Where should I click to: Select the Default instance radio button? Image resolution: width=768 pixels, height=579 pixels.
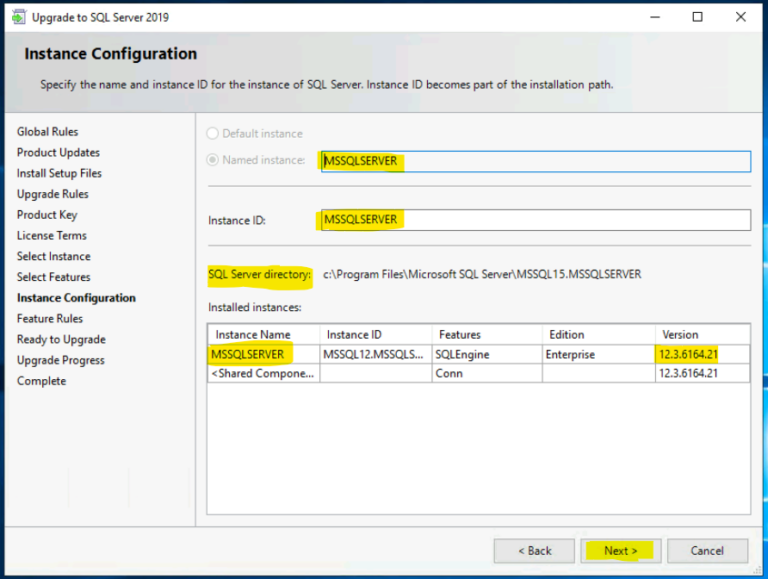[213, 134]
